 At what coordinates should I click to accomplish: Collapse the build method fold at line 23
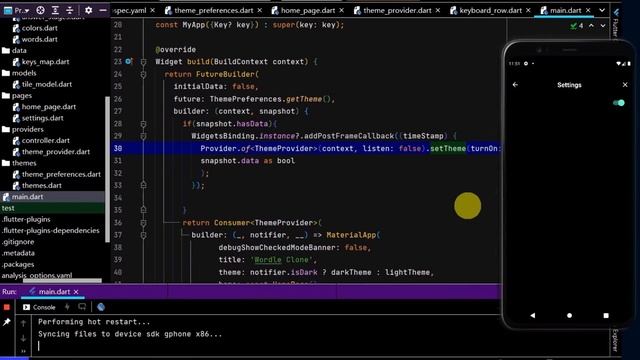[x=143, y=62]
